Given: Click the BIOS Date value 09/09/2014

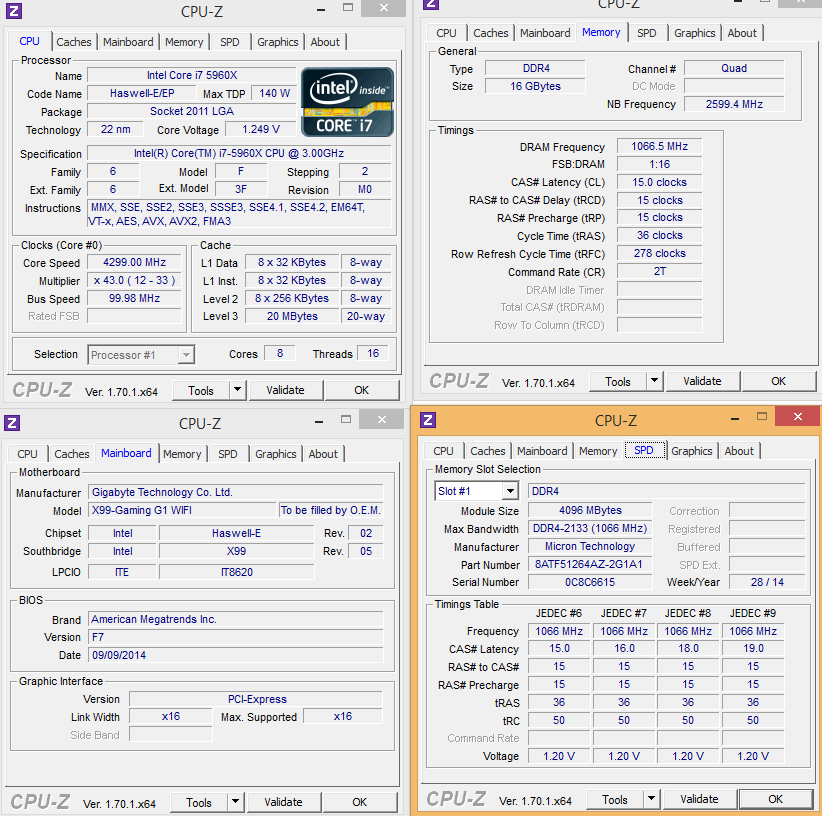Looking at the screenshot, I should [x=235, y=655].
